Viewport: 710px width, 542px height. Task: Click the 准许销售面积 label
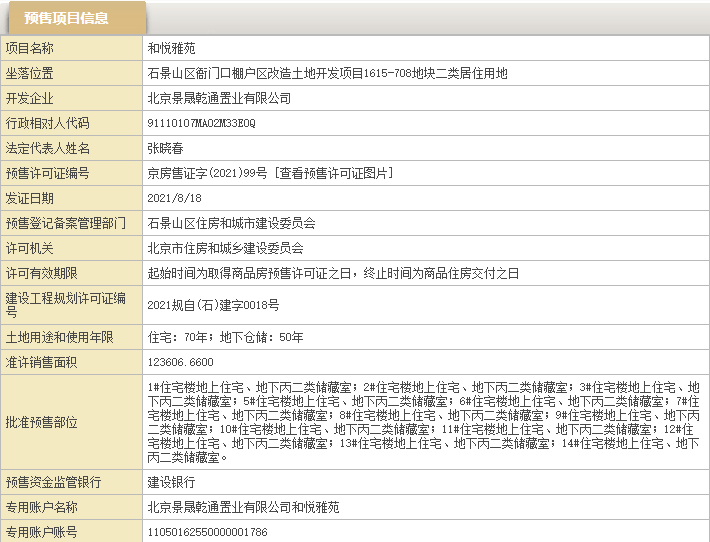(x=42, y=362)
